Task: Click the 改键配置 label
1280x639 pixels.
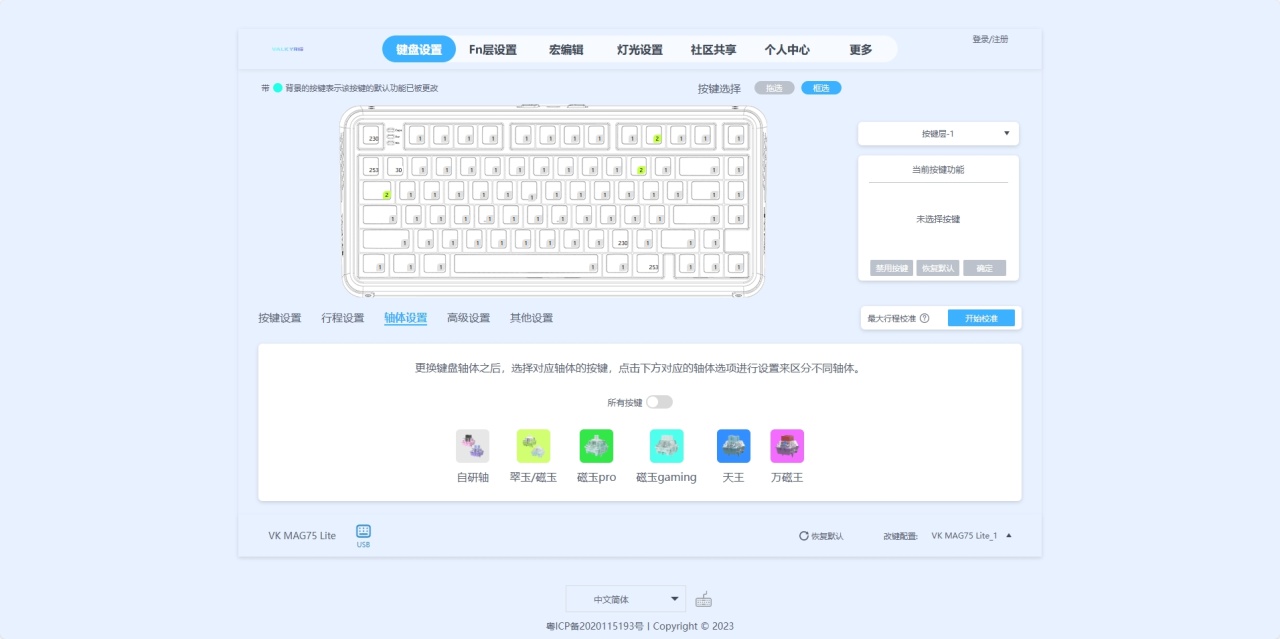Action: pyautogui.click(x=900, y=536)
